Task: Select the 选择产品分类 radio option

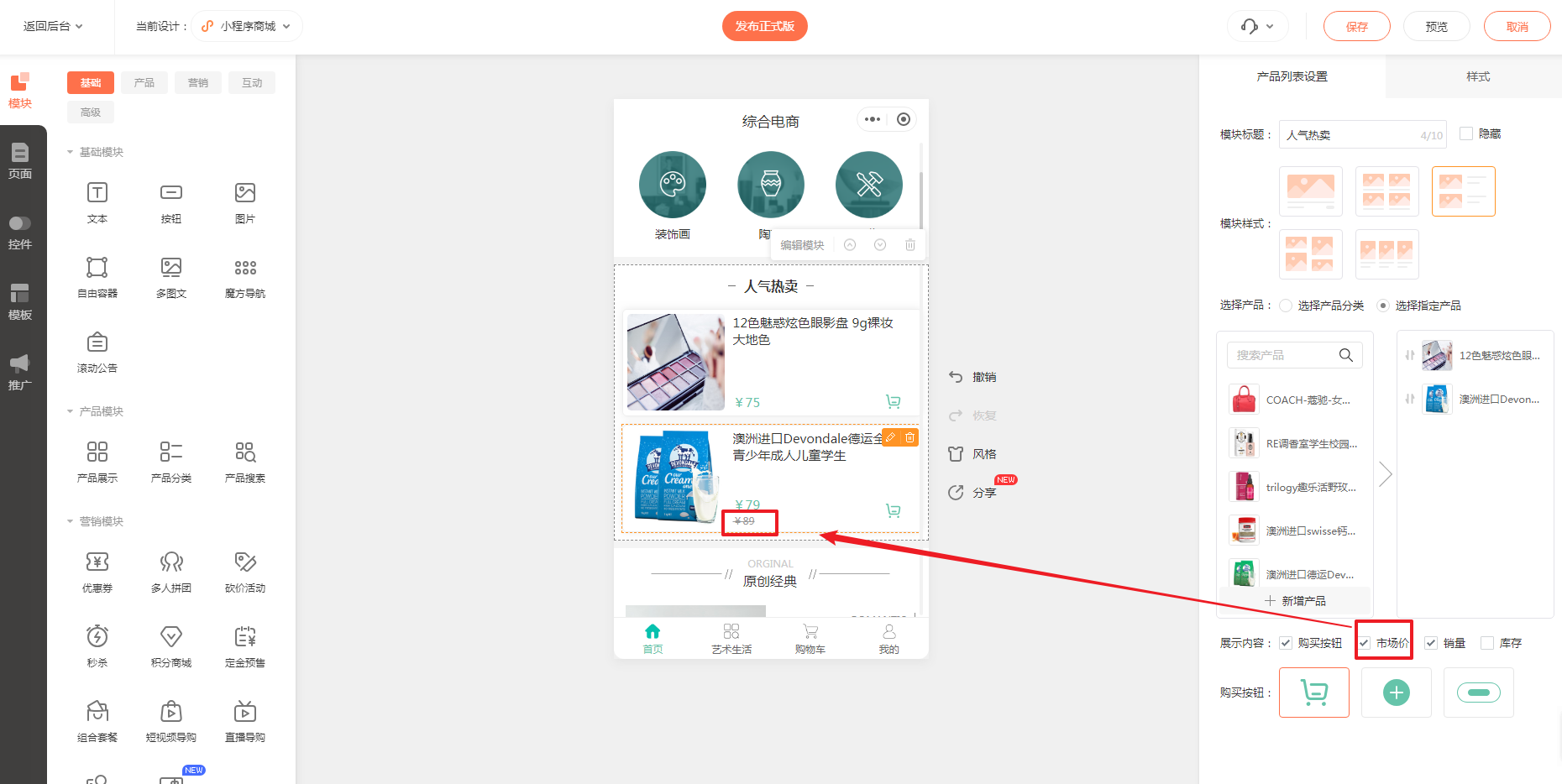Action: [1286, 306]
